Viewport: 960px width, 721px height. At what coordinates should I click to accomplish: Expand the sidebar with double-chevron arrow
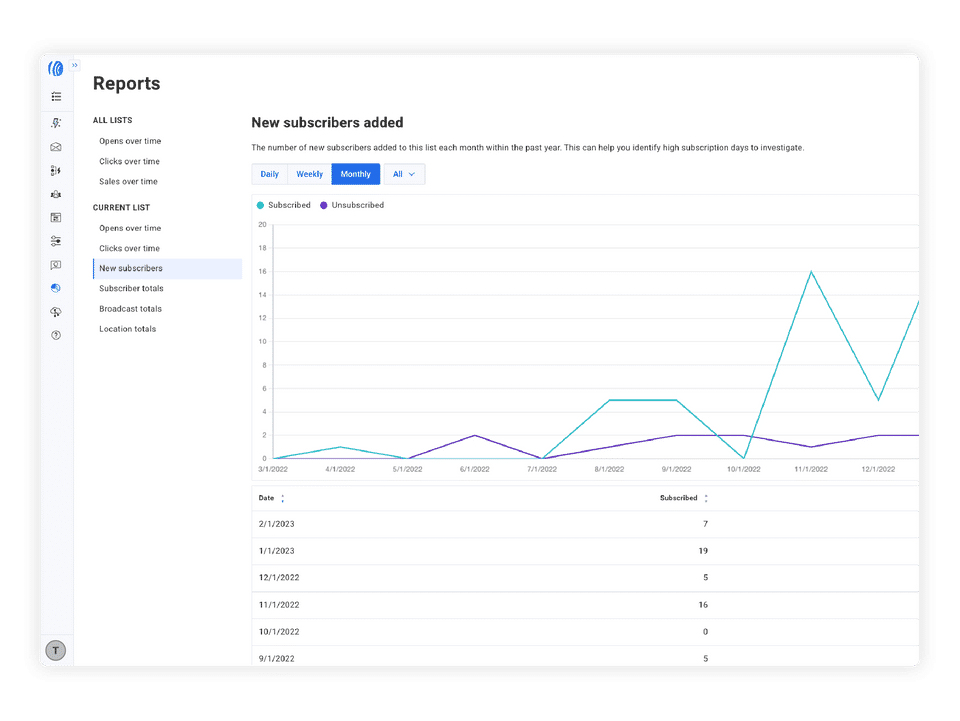[x=75, y=65]
